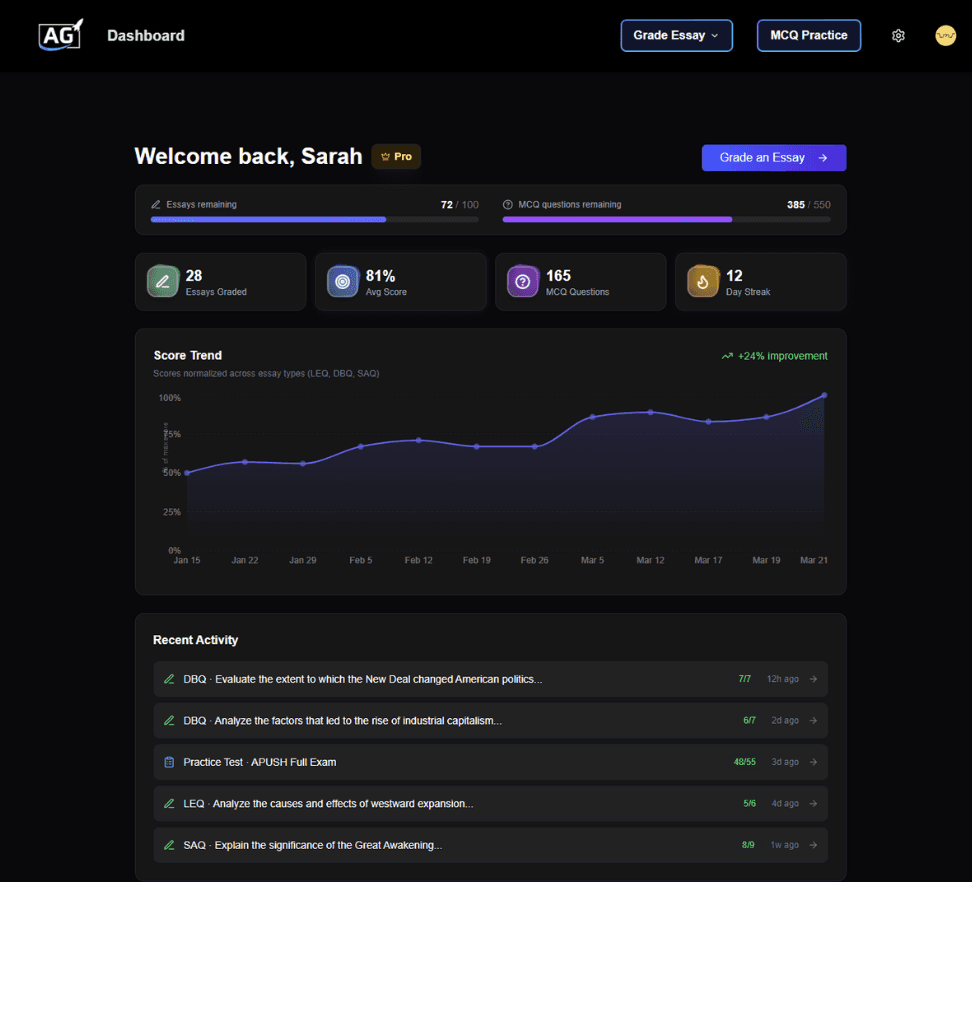Open MCQ Practice from the header
972x1024 pixels.
[x=808, y=36]
